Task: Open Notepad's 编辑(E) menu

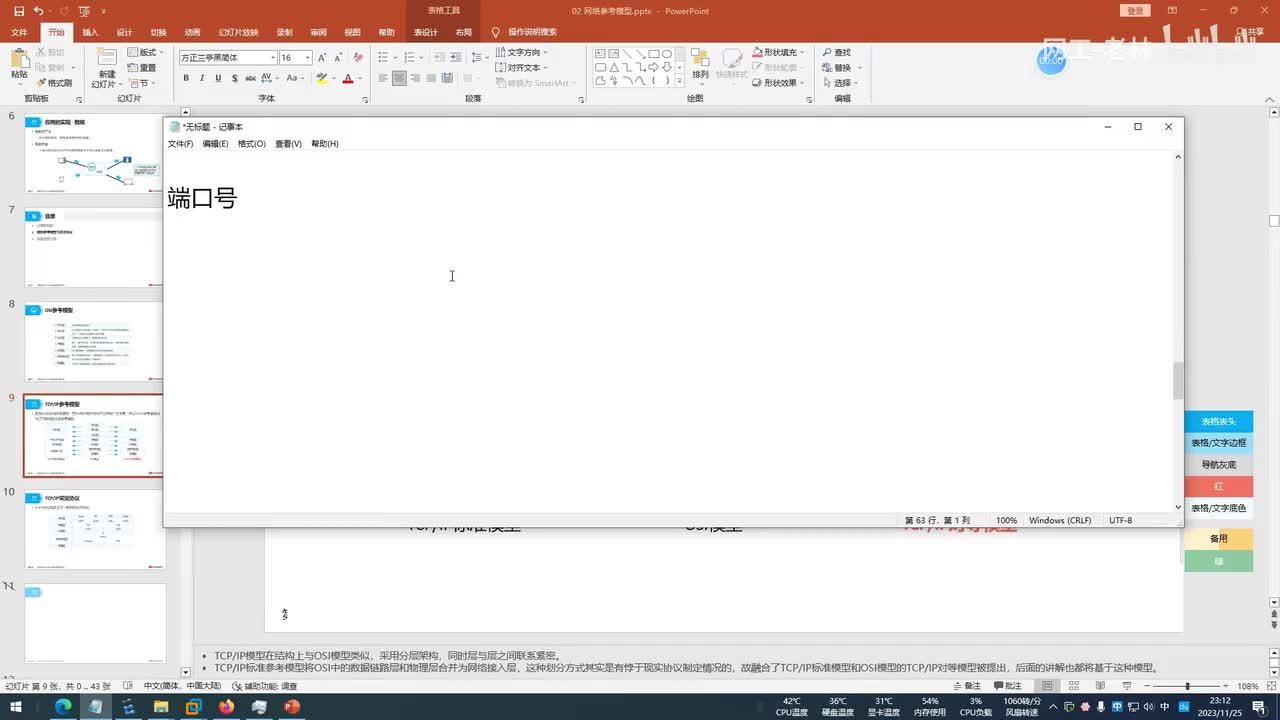Action: click(215, 144)
